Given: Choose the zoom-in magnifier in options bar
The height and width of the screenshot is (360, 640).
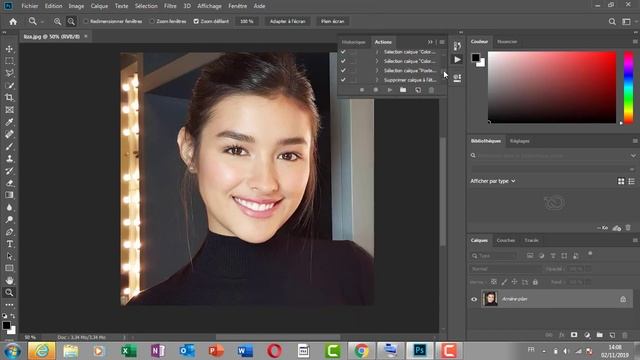Looking at the screenshot, I should (x=58, y=21).
